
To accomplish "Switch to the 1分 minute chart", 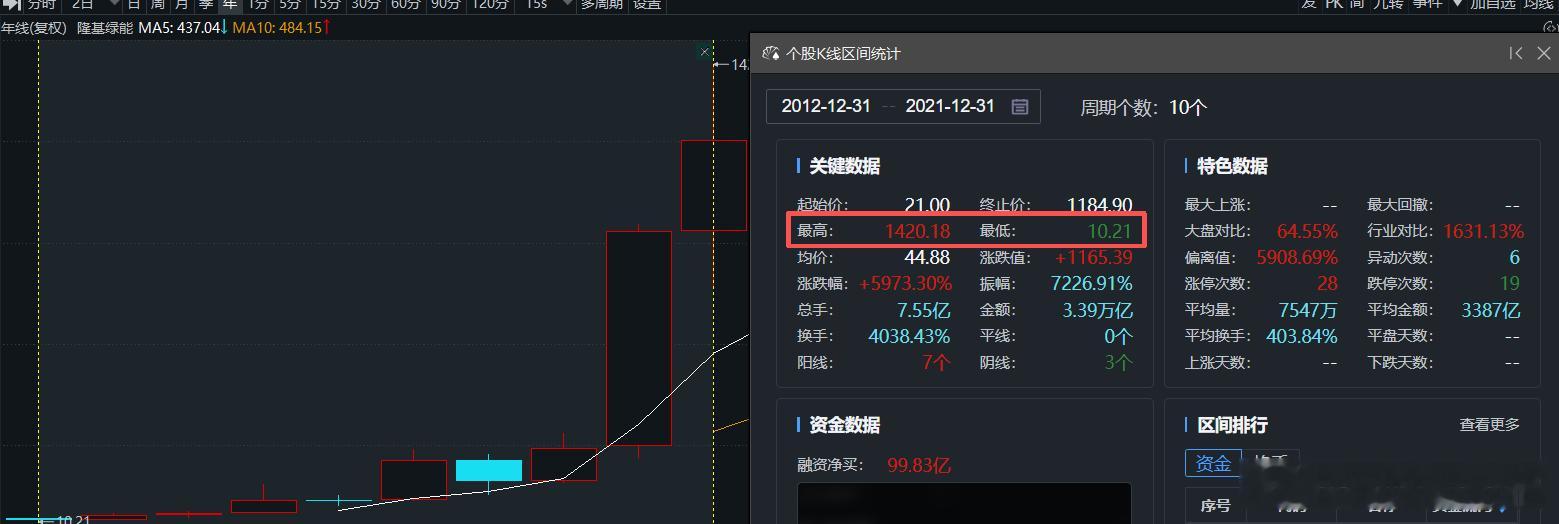I will coord(258,4).
